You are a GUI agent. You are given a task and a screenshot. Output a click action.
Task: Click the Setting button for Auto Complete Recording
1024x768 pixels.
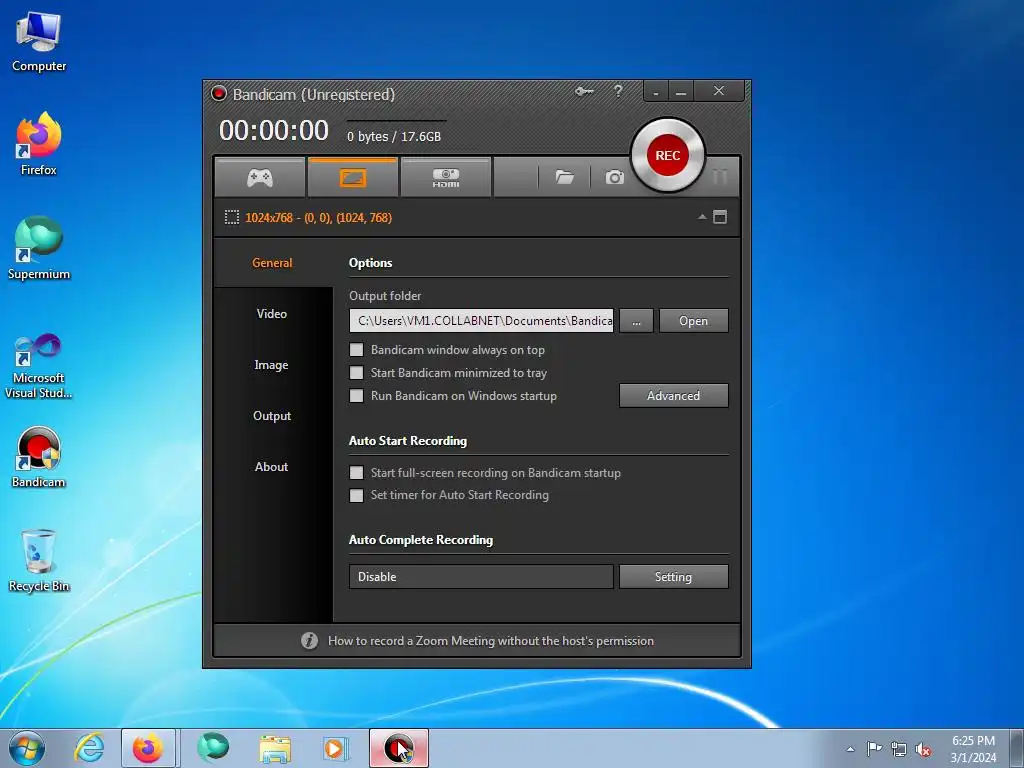pos(673,577)
